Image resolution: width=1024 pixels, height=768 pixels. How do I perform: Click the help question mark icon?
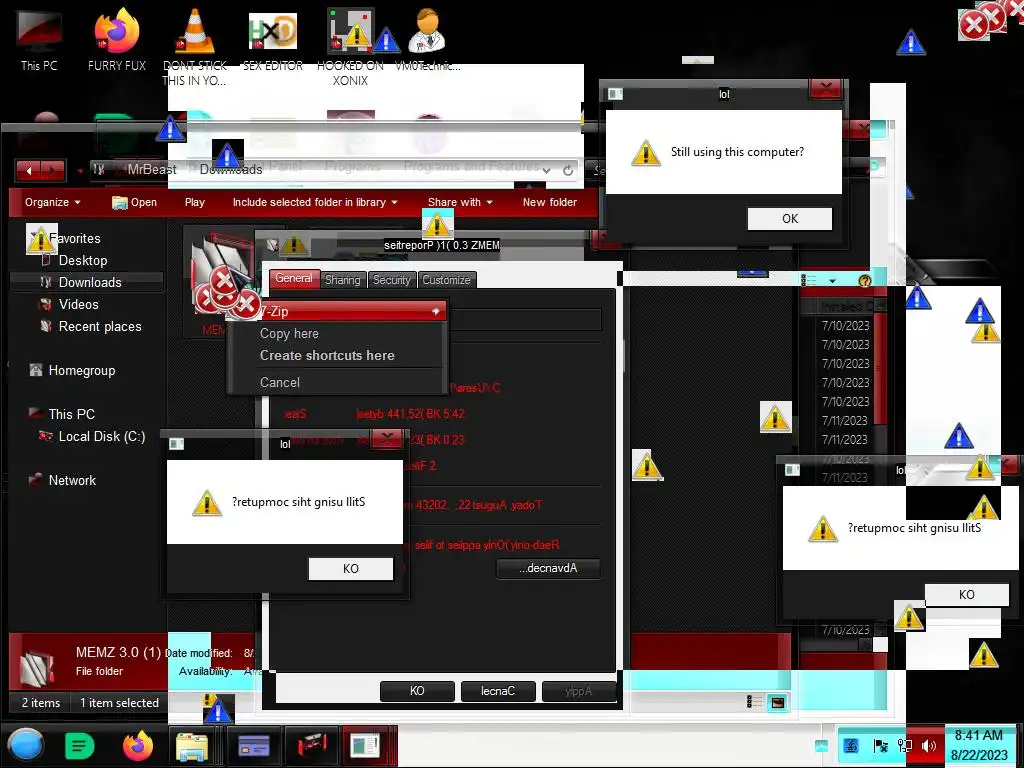(x=865, y=281)
